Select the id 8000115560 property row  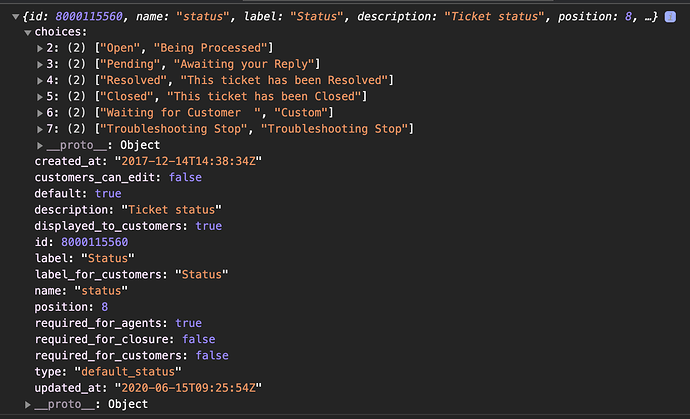81,242
